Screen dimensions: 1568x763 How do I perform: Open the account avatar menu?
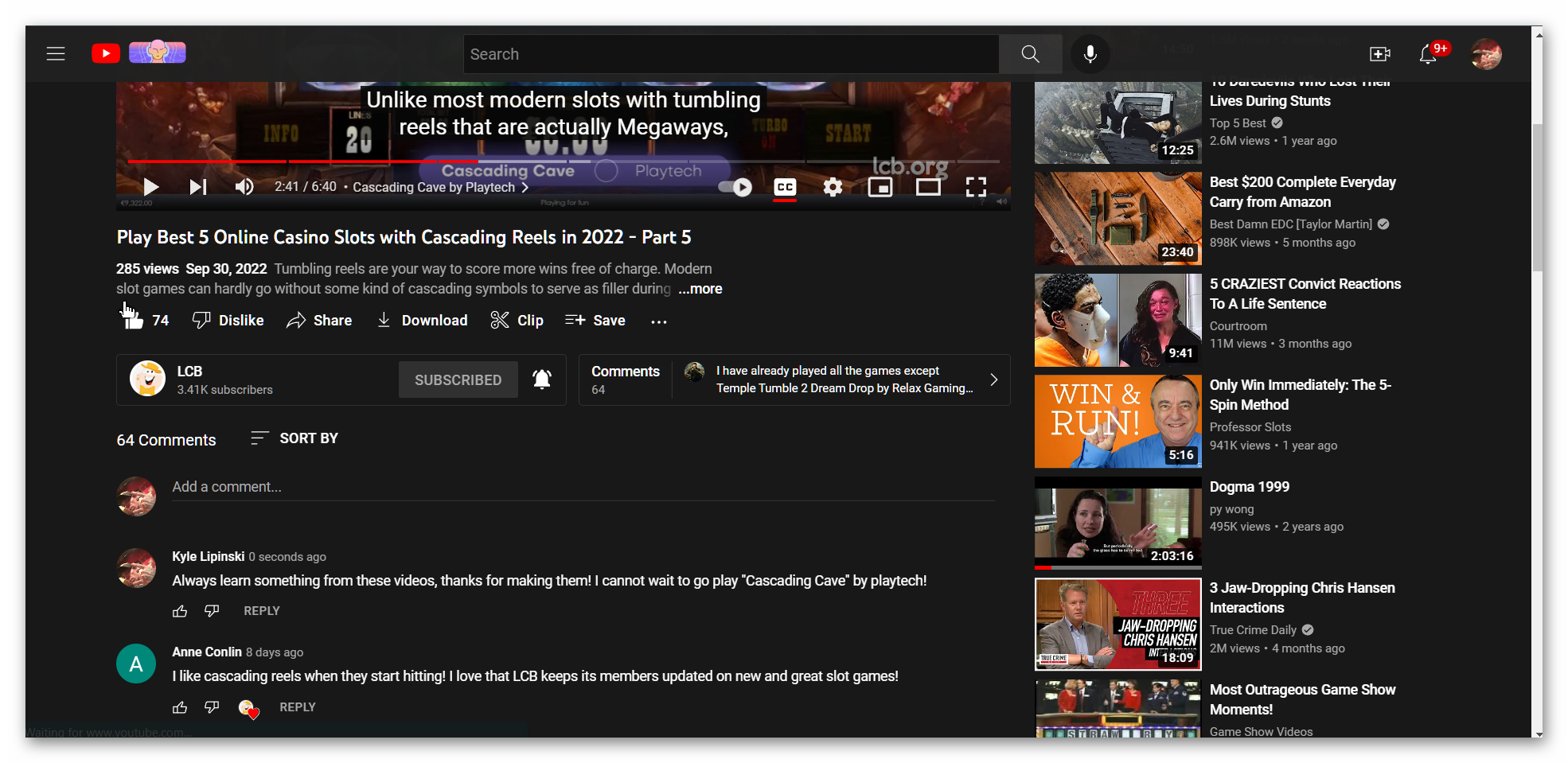(x=1486, y=54)
